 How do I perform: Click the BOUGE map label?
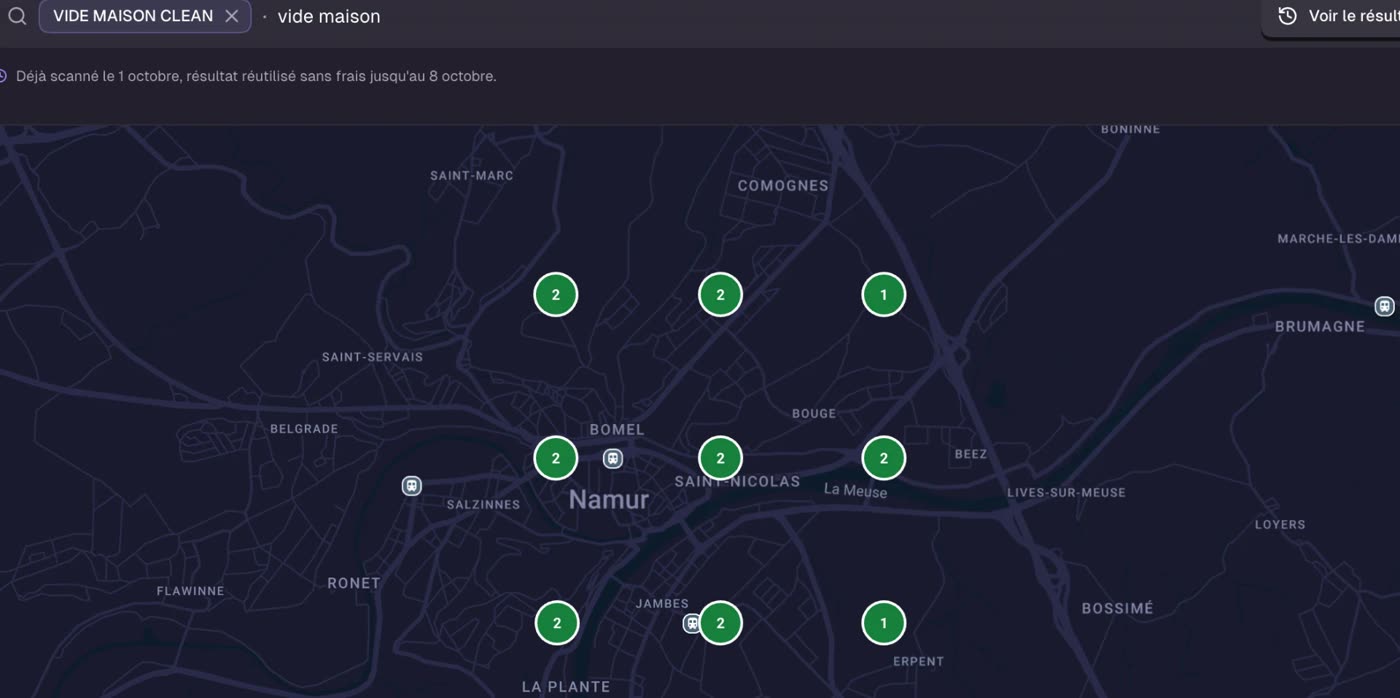pyautogui.click(x=814, y=414)
